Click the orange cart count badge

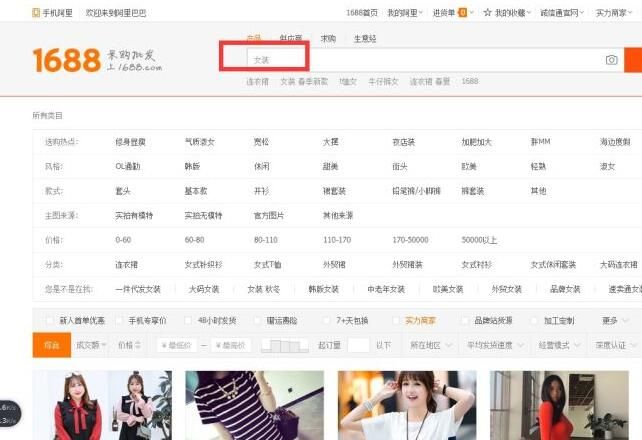(462, 13)
